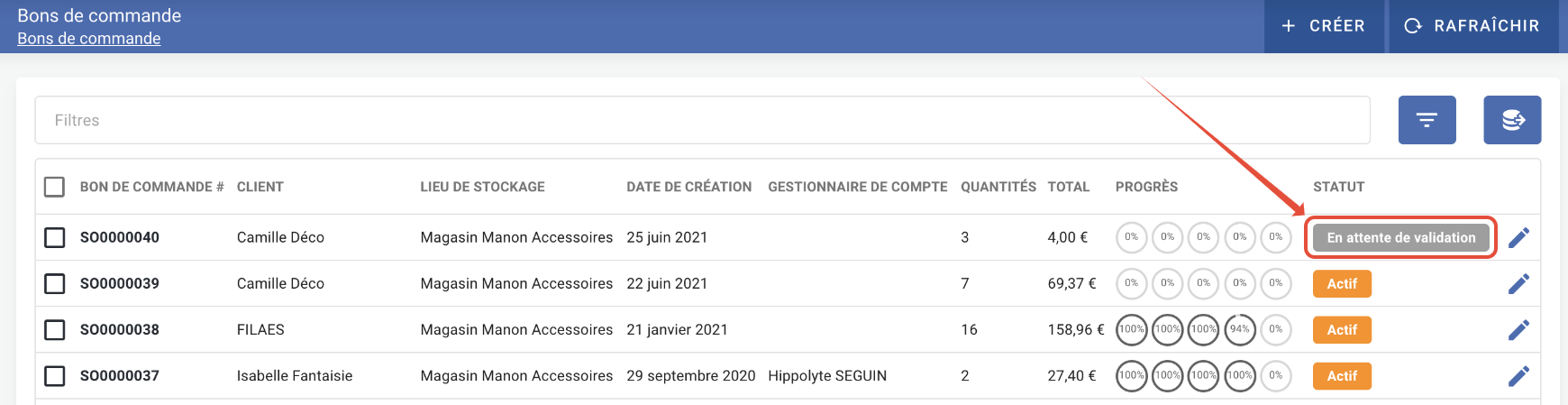The image size is (1568, 405).
Task: Sort by the Total column header
Action: click(1068, 187)
